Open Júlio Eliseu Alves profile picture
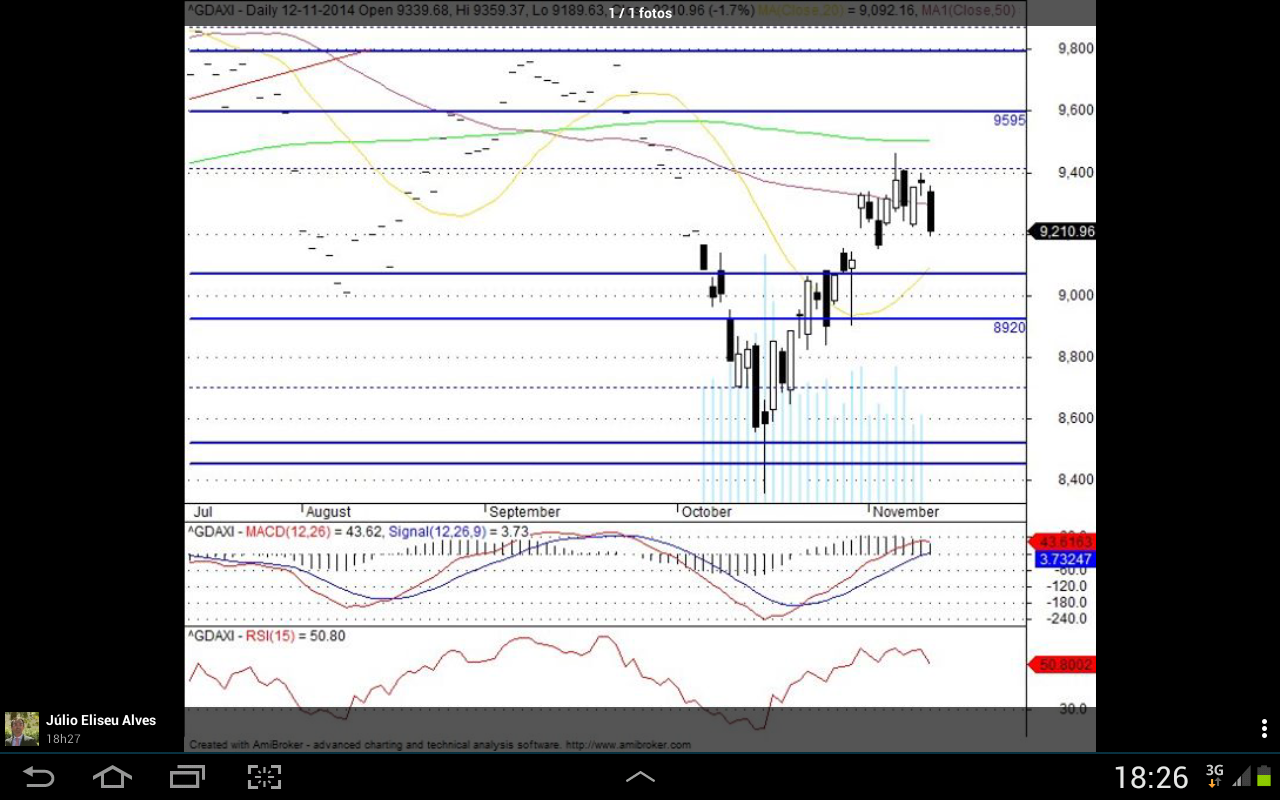 (22, 729)
